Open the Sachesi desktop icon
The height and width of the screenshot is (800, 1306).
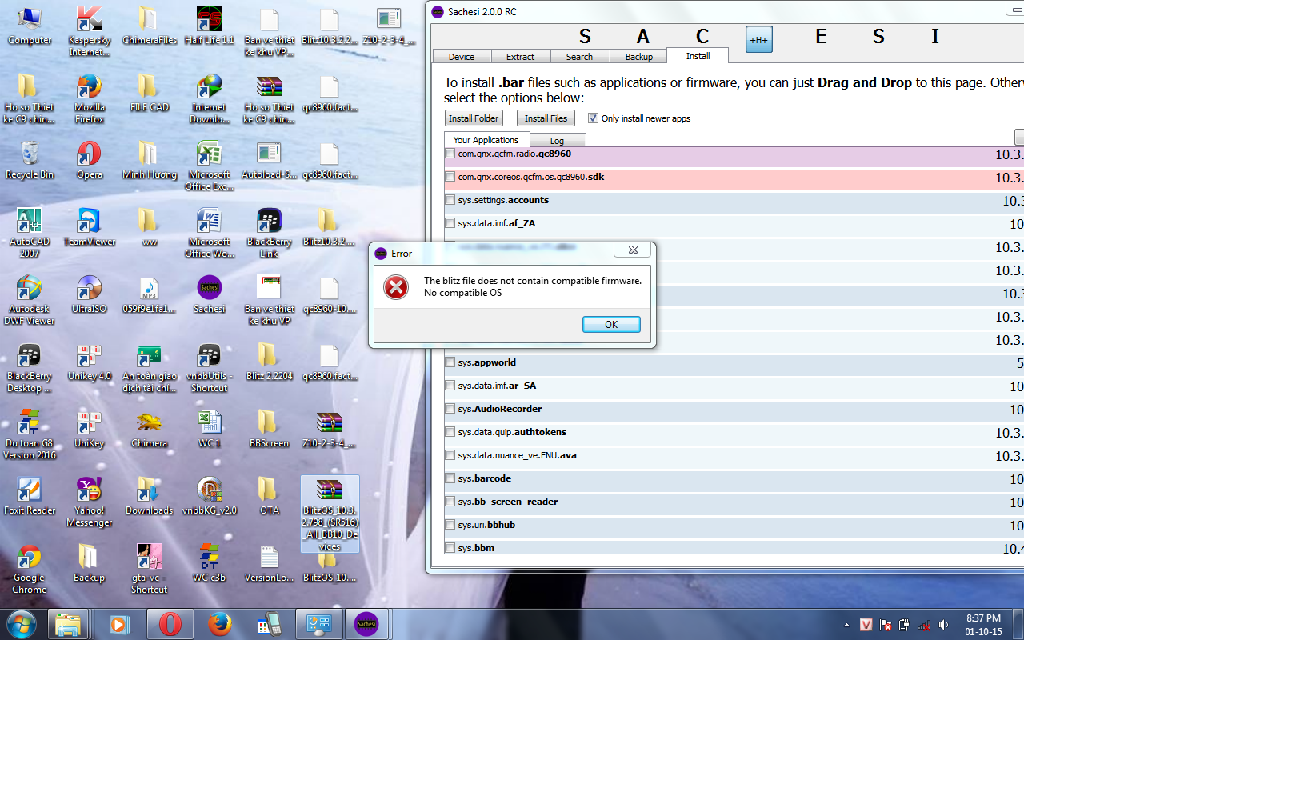click(208, 294)
